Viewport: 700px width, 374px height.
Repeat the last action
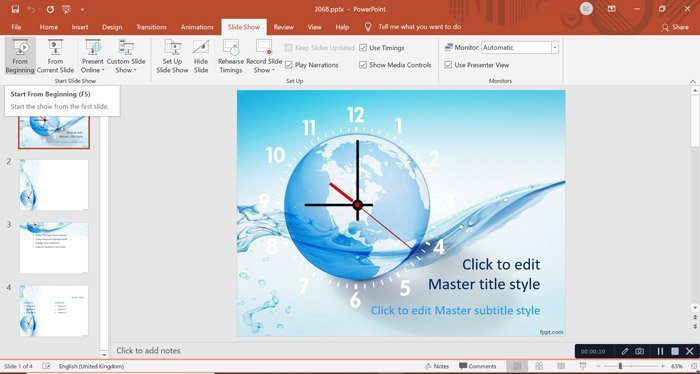(x=50, y=9)
